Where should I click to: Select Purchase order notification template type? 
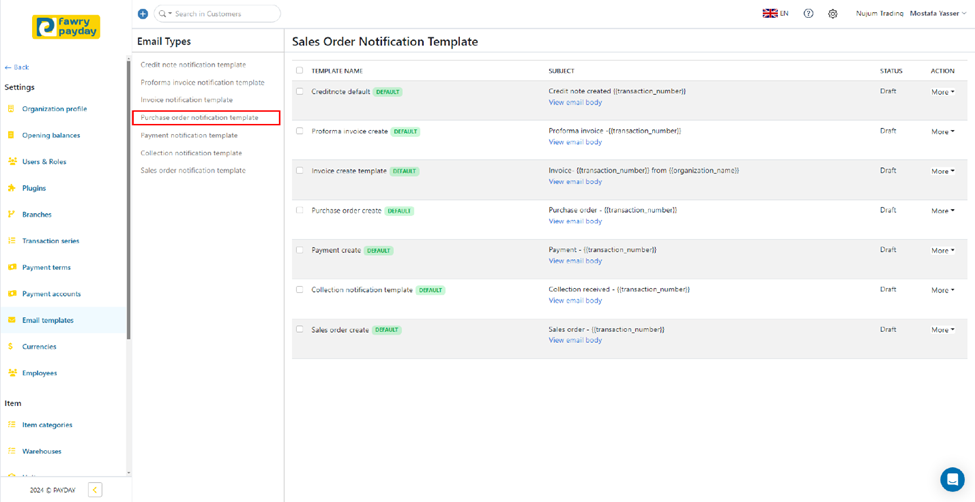[x=200, y=118]
